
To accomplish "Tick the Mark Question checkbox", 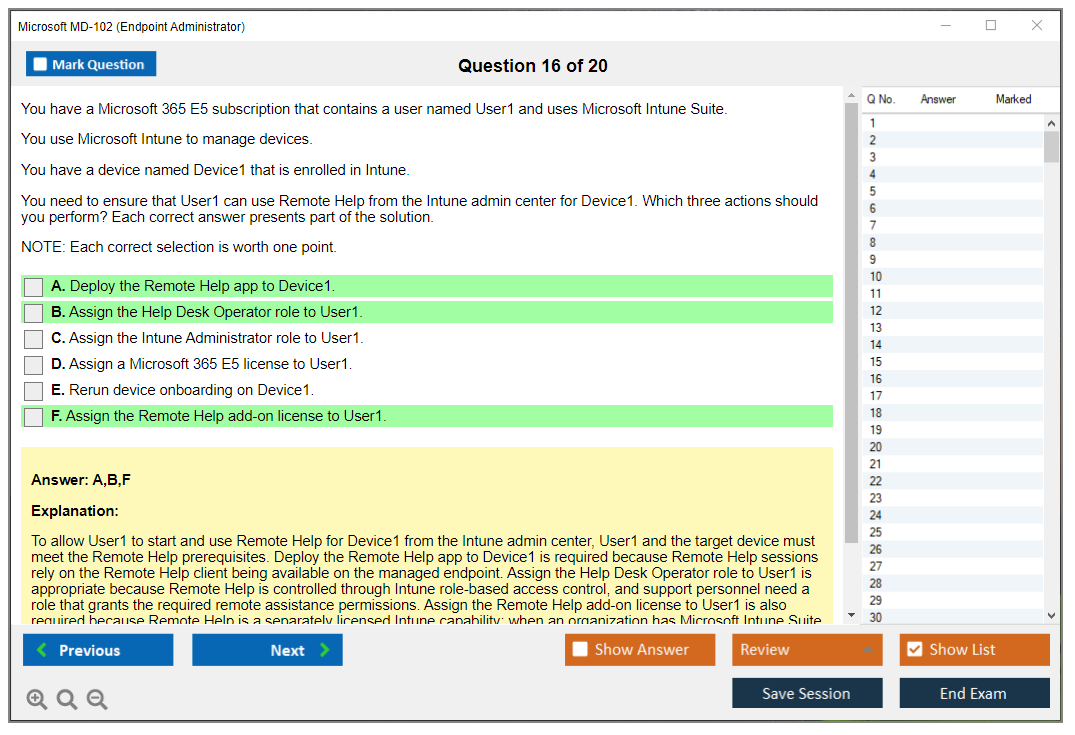I will 40,64.
